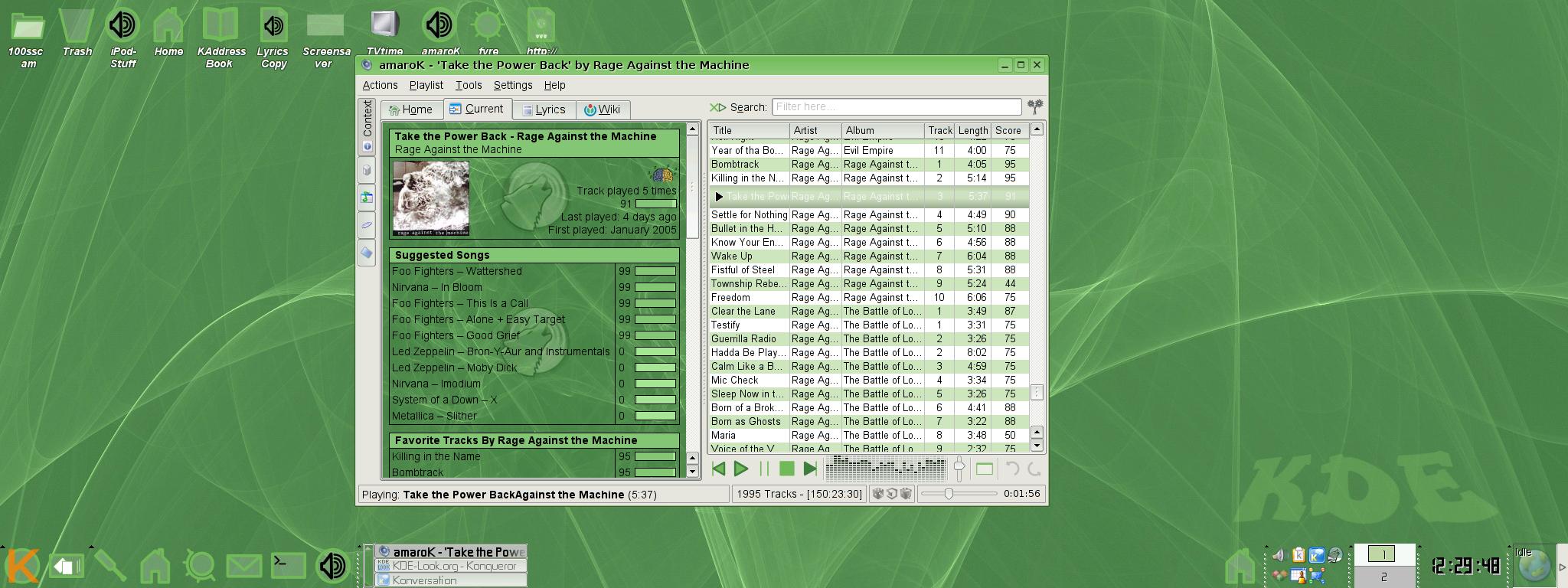This screenshot has height=588, width=1568.
Task: Switch to the Wiki tab
Action: [603, 109]
